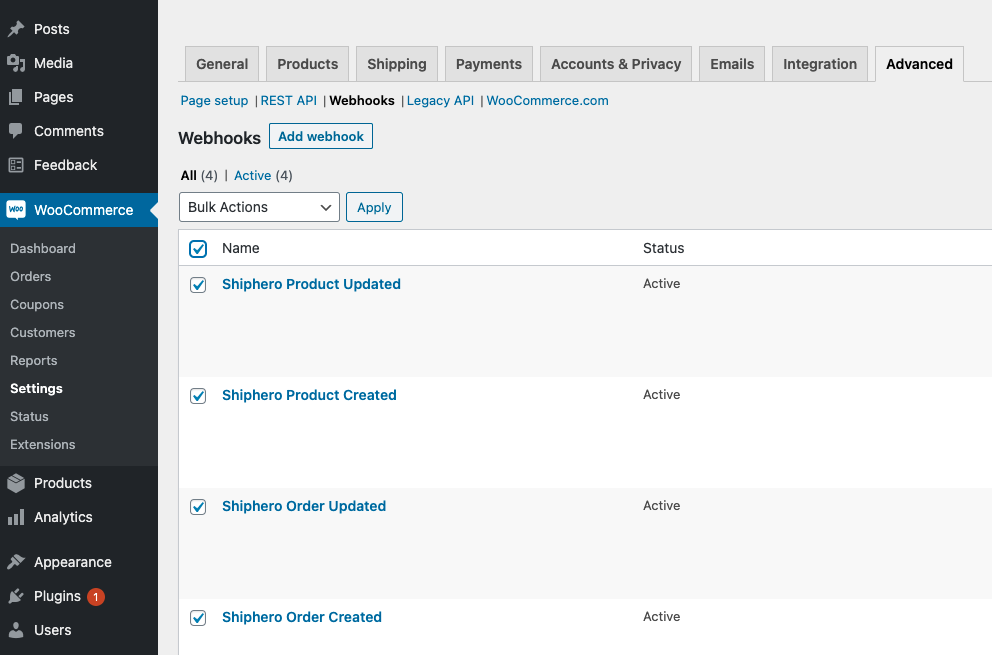Viewport: 992px width, 655px height.
Task: Uncheck the select-all webhooks checkbox
Action: 198,249
